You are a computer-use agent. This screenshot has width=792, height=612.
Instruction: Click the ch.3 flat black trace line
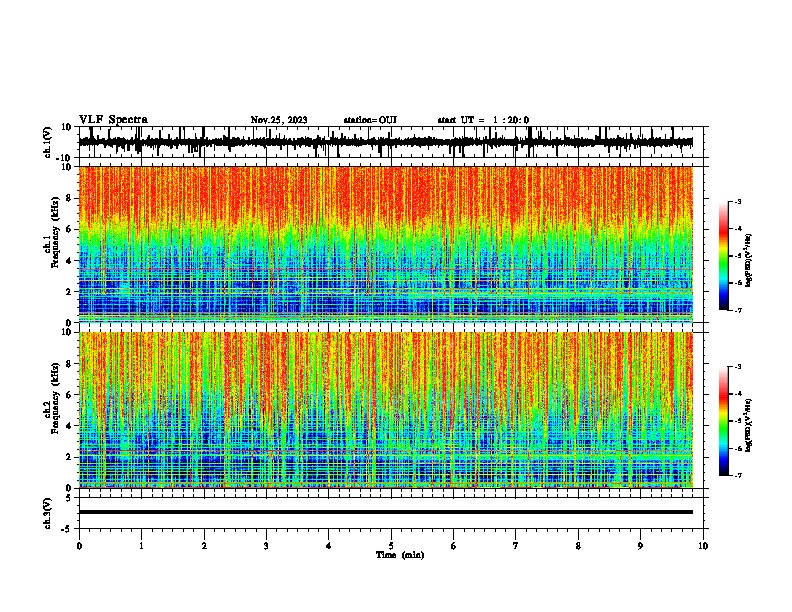tap(386, 512)
